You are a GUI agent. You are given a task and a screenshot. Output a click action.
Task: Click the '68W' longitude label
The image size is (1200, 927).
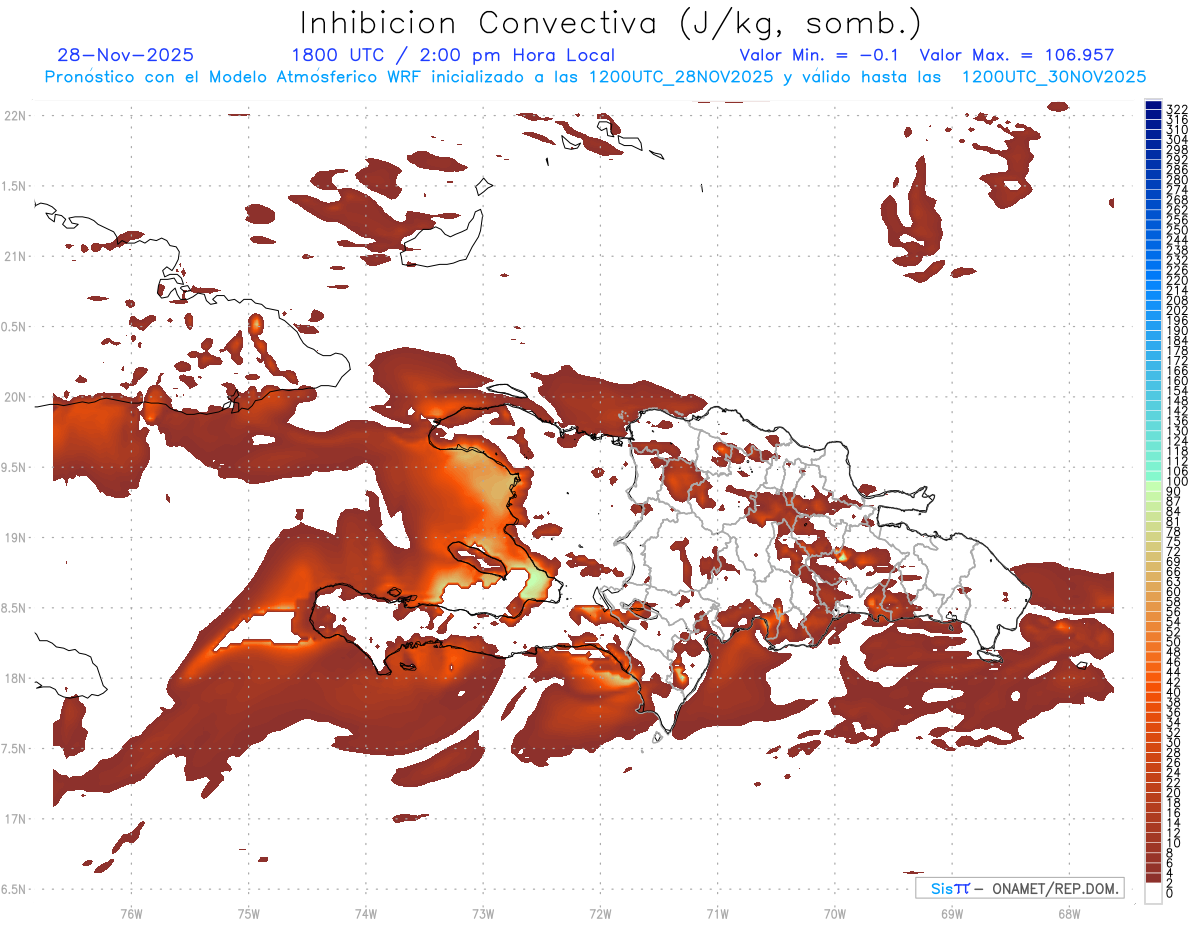click(x=1069, y=913)
